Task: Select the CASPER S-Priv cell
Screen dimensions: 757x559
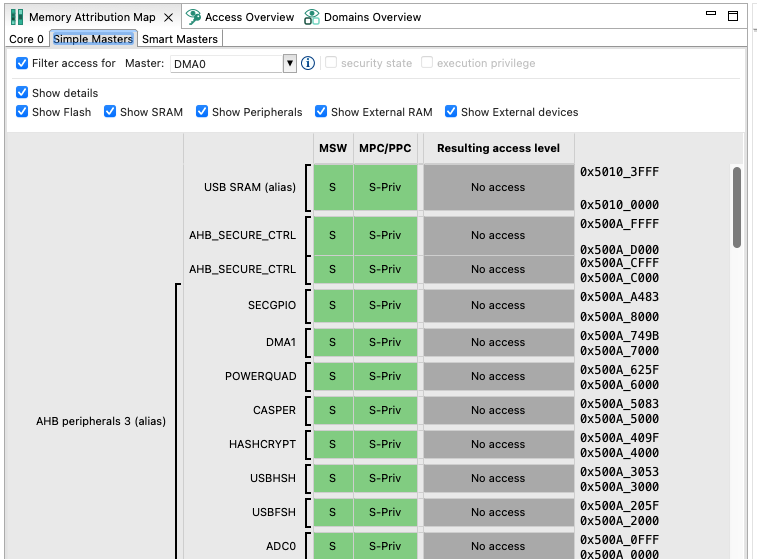Action: pos(385,410)
